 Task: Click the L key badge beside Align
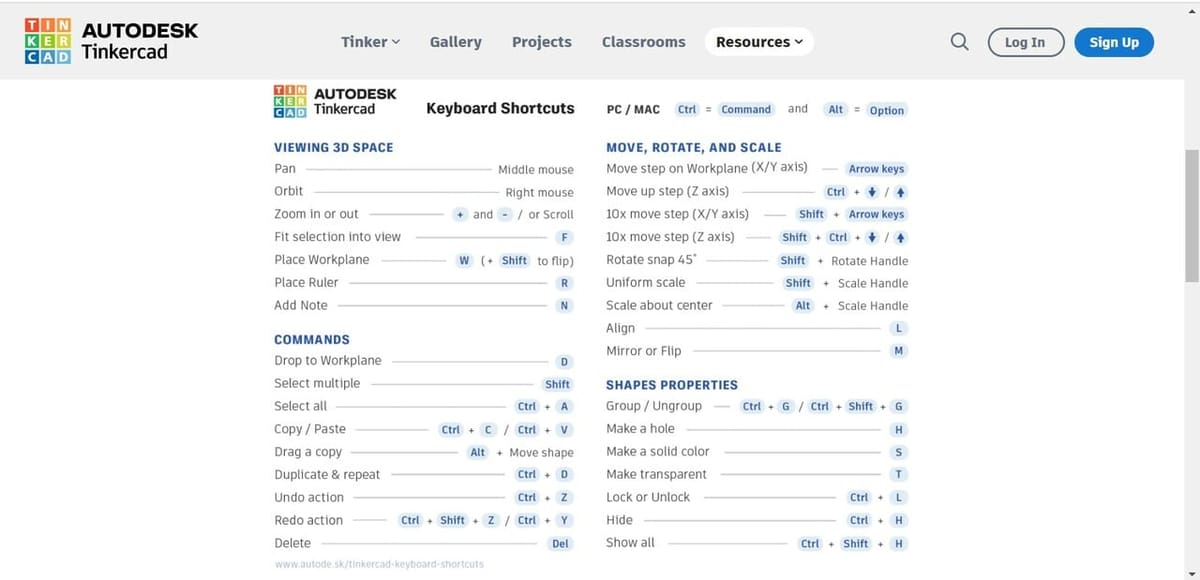899,328
